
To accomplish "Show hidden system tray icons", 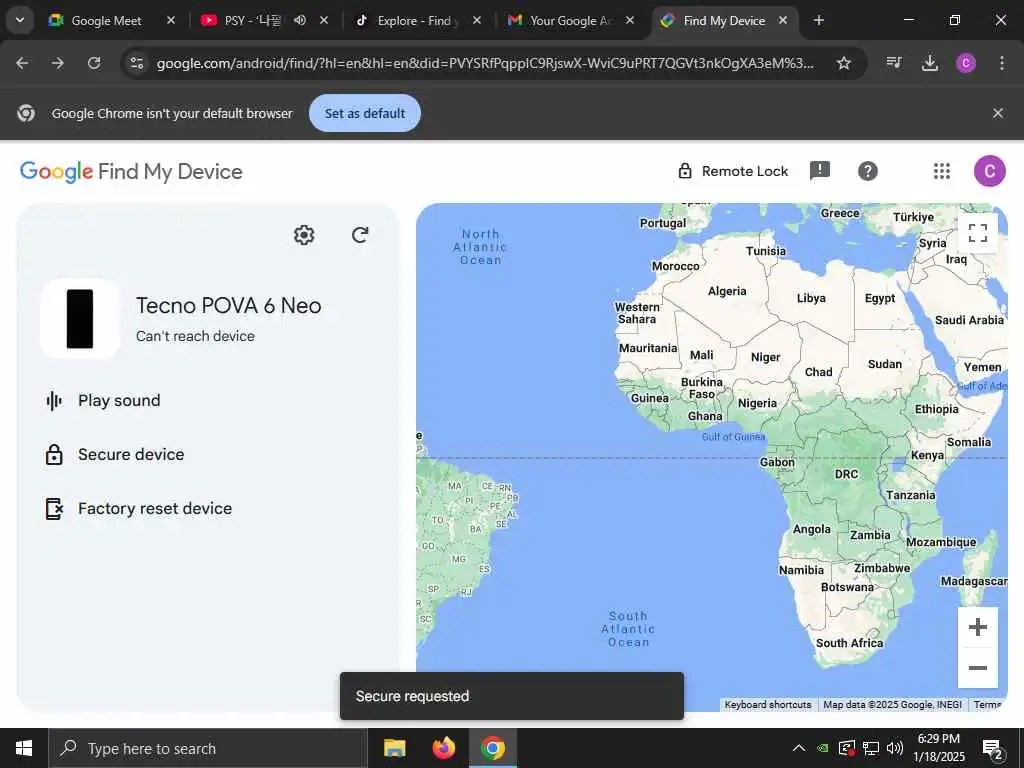I will 799,748.
